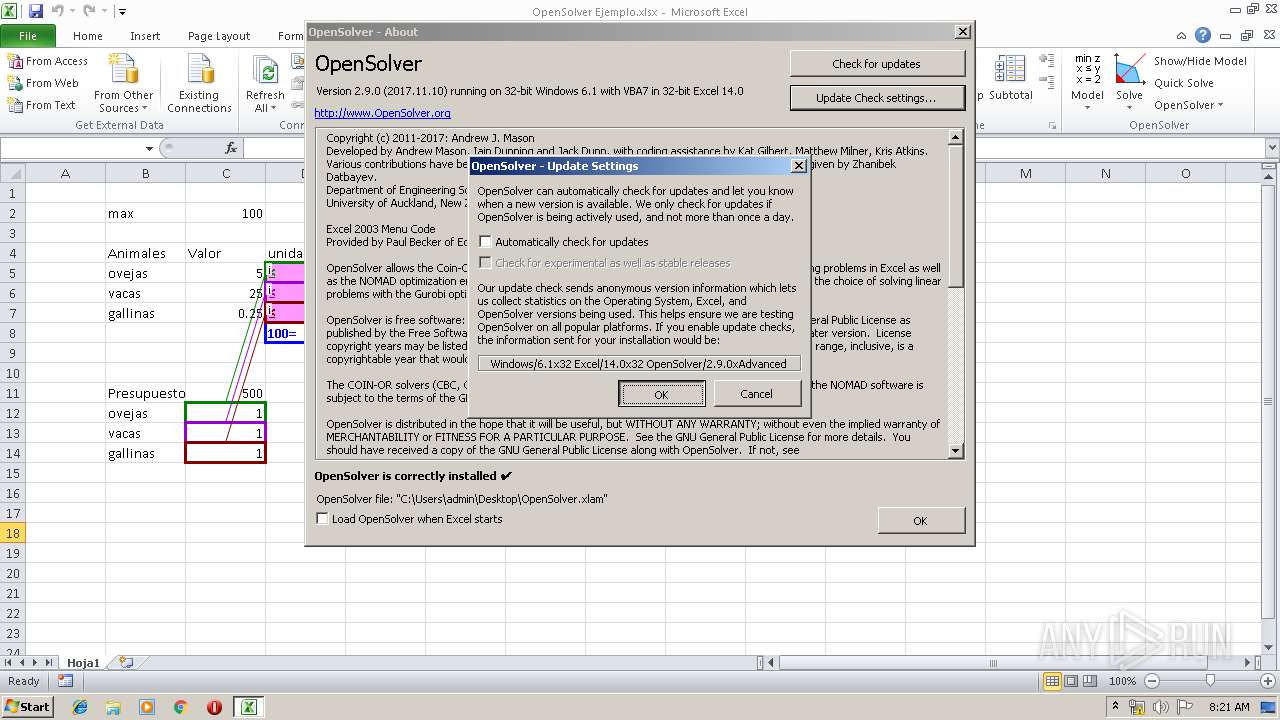Open the Outline group dialog launcher
Viewport: 1280px width, 720px height.
[x=1052, y=125]
